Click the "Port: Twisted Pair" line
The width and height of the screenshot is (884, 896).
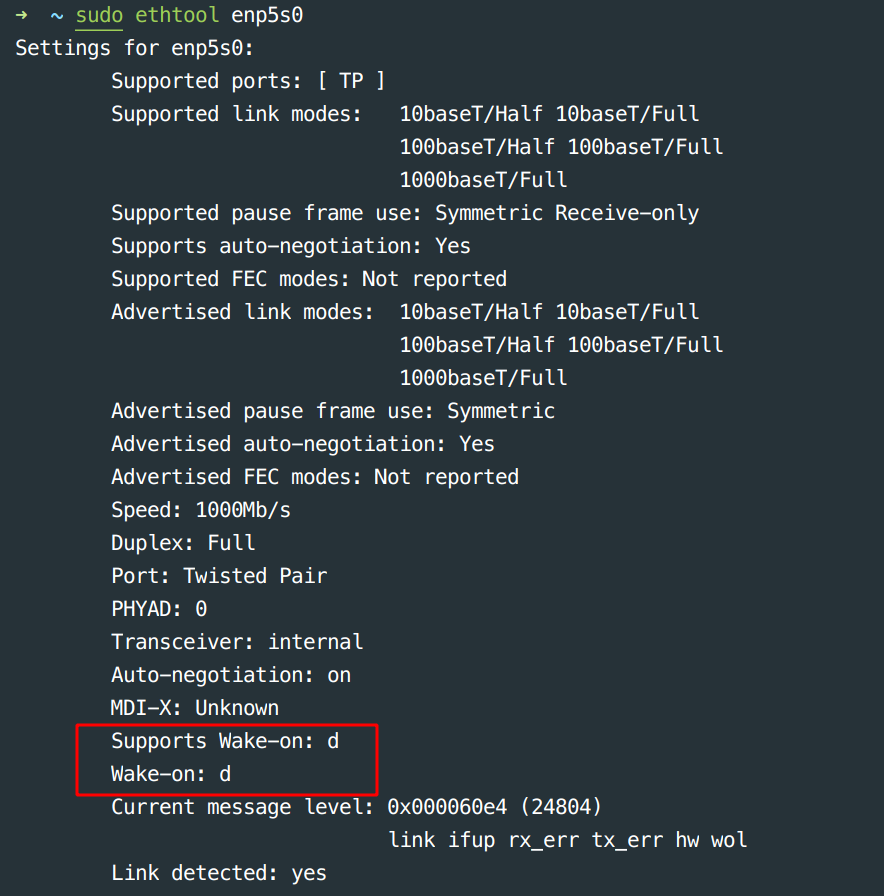(219, 576)
